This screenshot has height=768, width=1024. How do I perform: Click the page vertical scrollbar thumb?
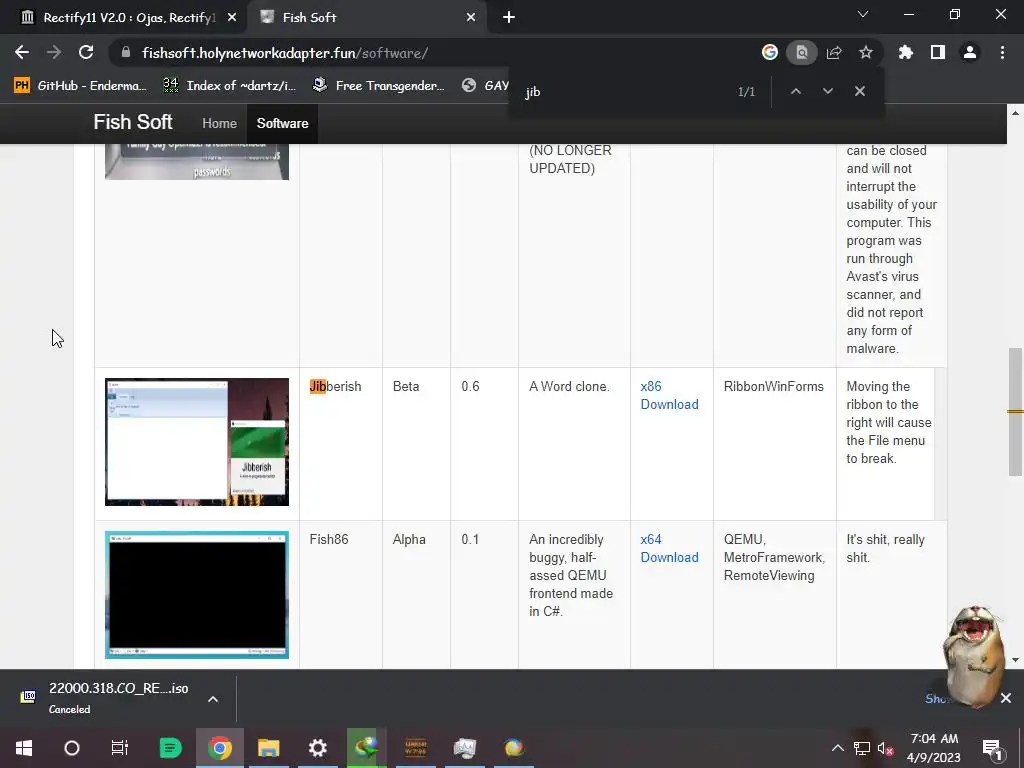point(1015,412)
